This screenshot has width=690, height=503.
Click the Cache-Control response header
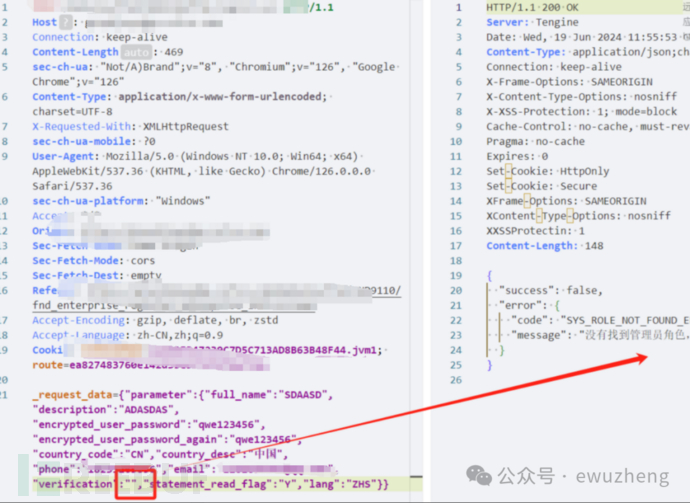(588, 127)
